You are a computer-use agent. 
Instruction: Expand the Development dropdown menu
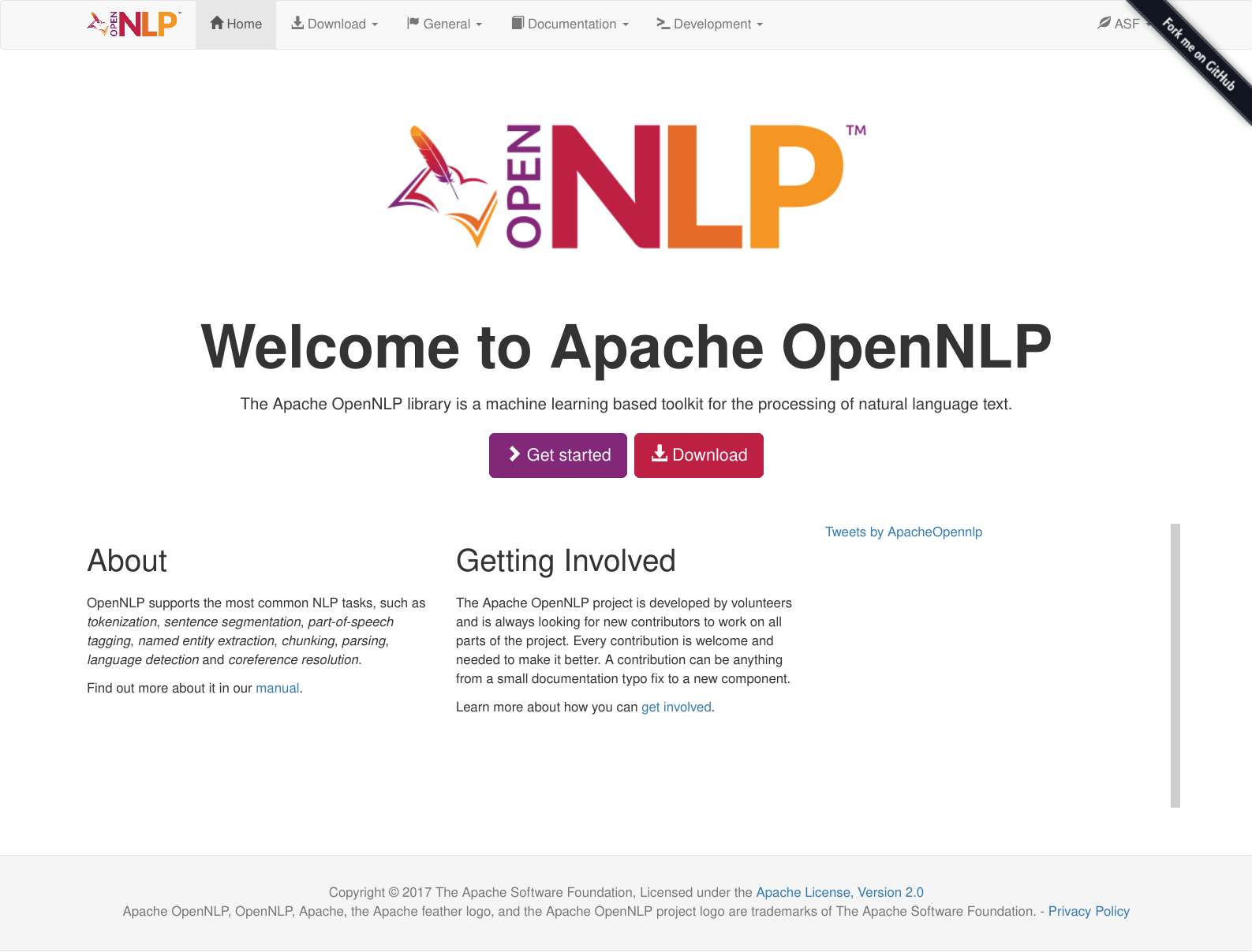[710, 24]
